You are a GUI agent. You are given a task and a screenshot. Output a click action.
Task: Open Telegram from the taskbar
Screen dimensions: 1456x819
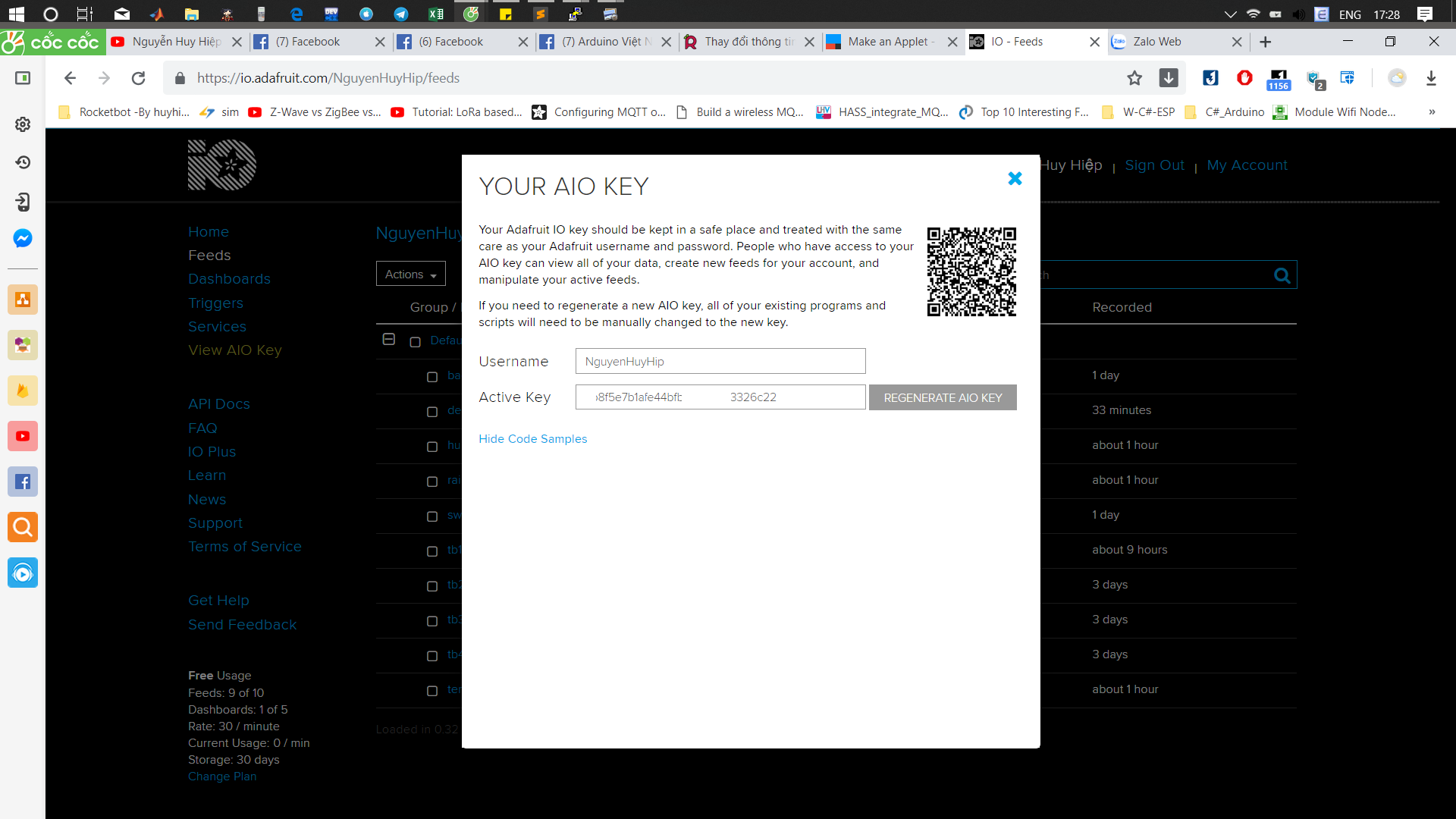401,14
